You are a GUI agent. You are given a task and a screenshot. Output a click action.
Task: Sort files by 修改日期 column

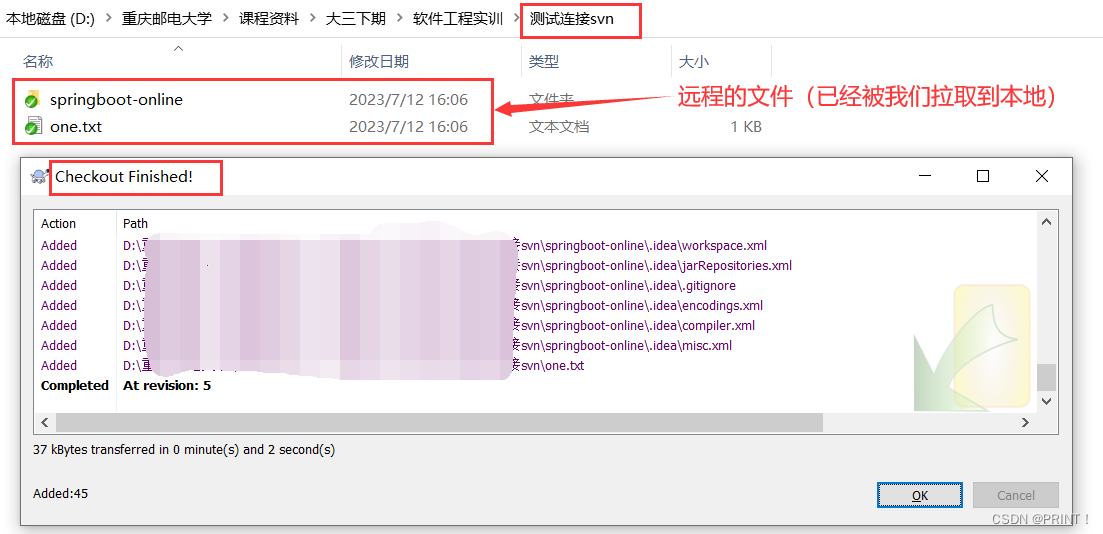click(x=379, y=61)
